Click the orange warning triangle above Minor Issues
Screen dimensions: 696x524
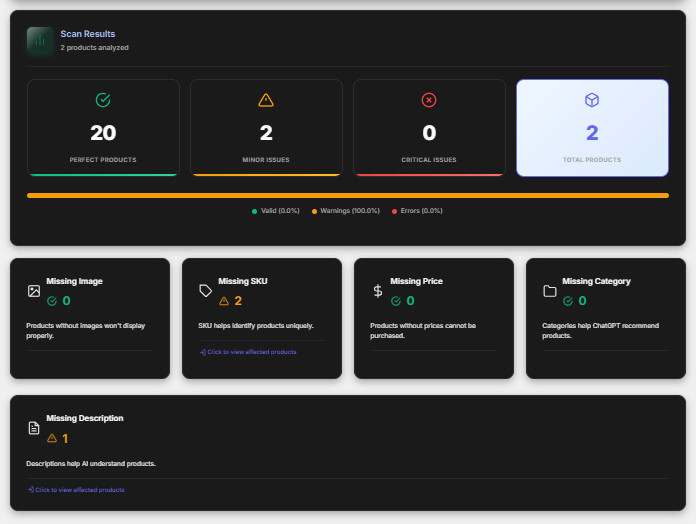[266, 100]
